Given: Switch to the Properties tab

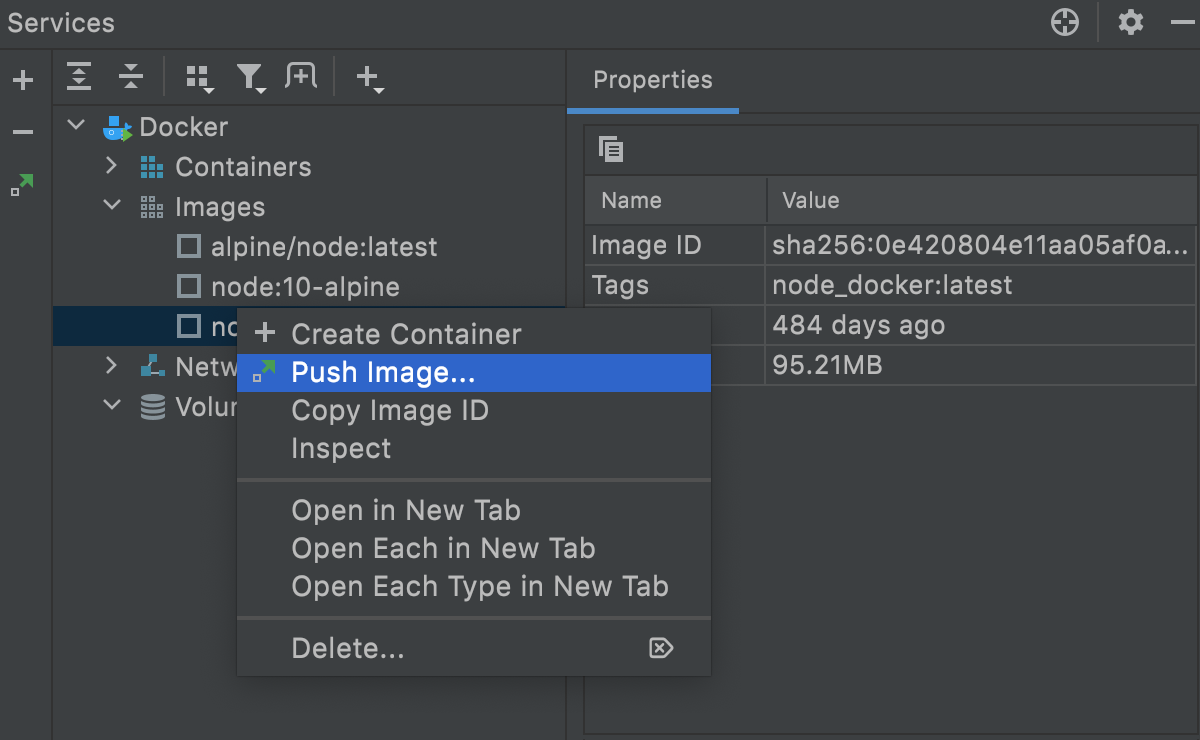Looking at the screenshot, I should coord(653,80).
